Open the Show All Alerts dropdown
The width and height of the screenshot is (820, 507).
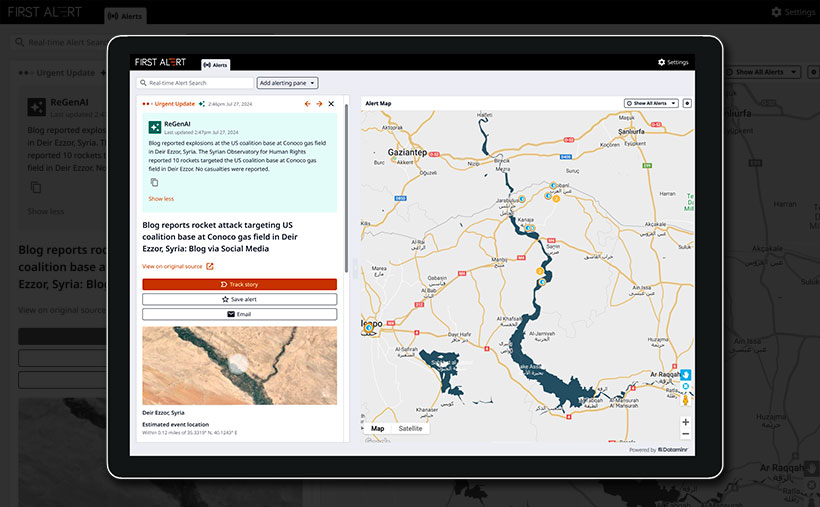point(651,103)
